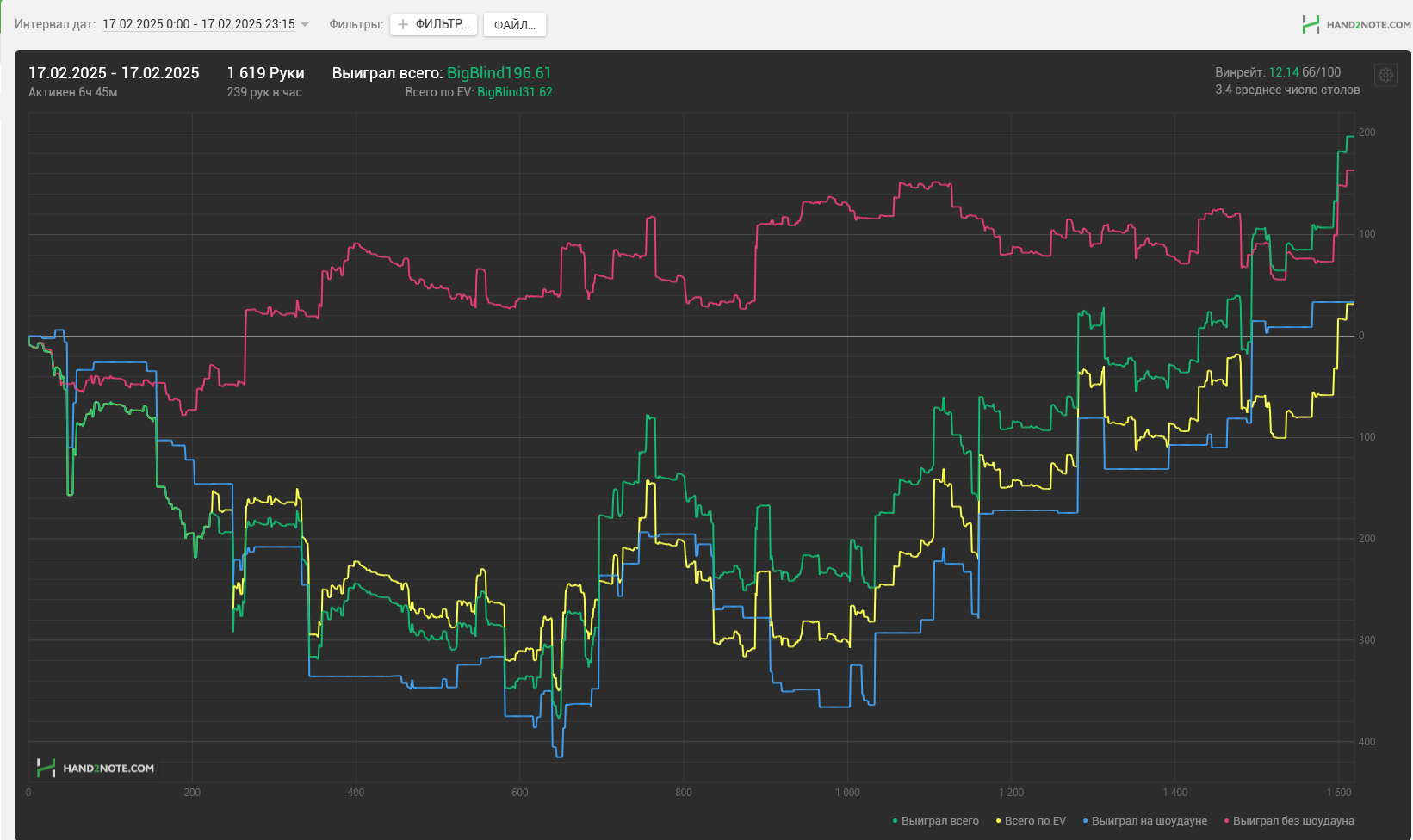Click the 3.4 среднее число столов text
Viewport: 1413px width, 840px height.
click(x=1287, y=90)
